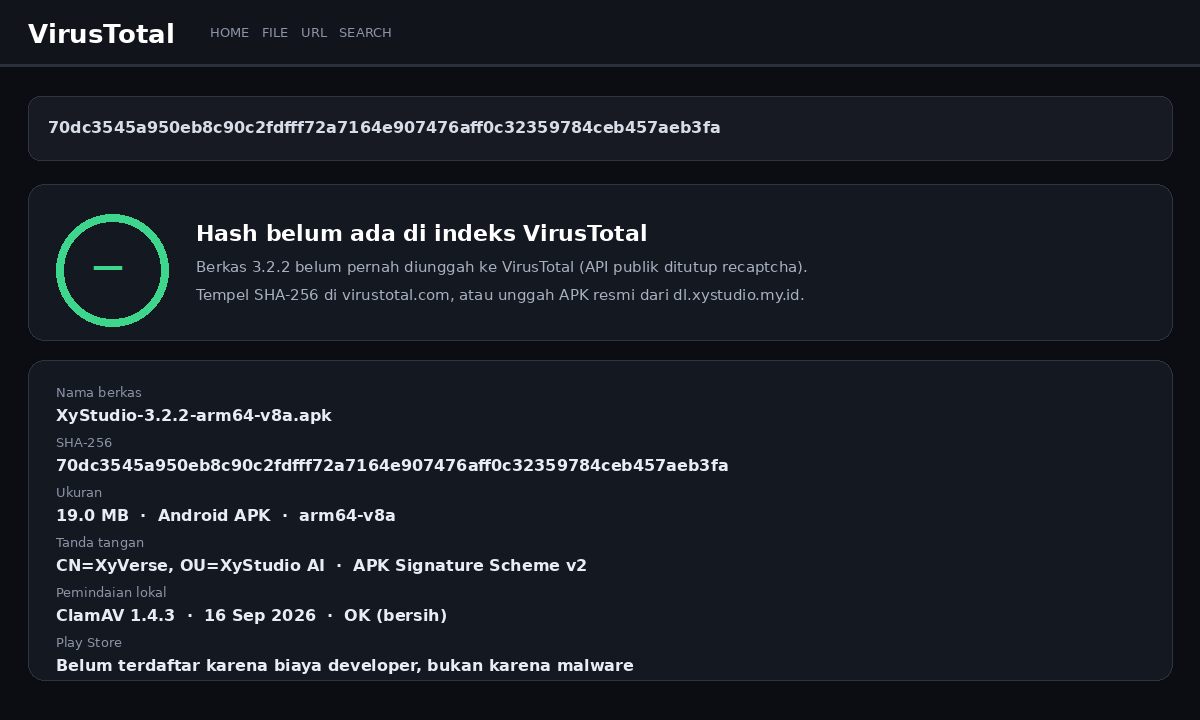Click the "Tanda tangan" label
This screenshot has width=1200, height=720.
coord(100,543)
